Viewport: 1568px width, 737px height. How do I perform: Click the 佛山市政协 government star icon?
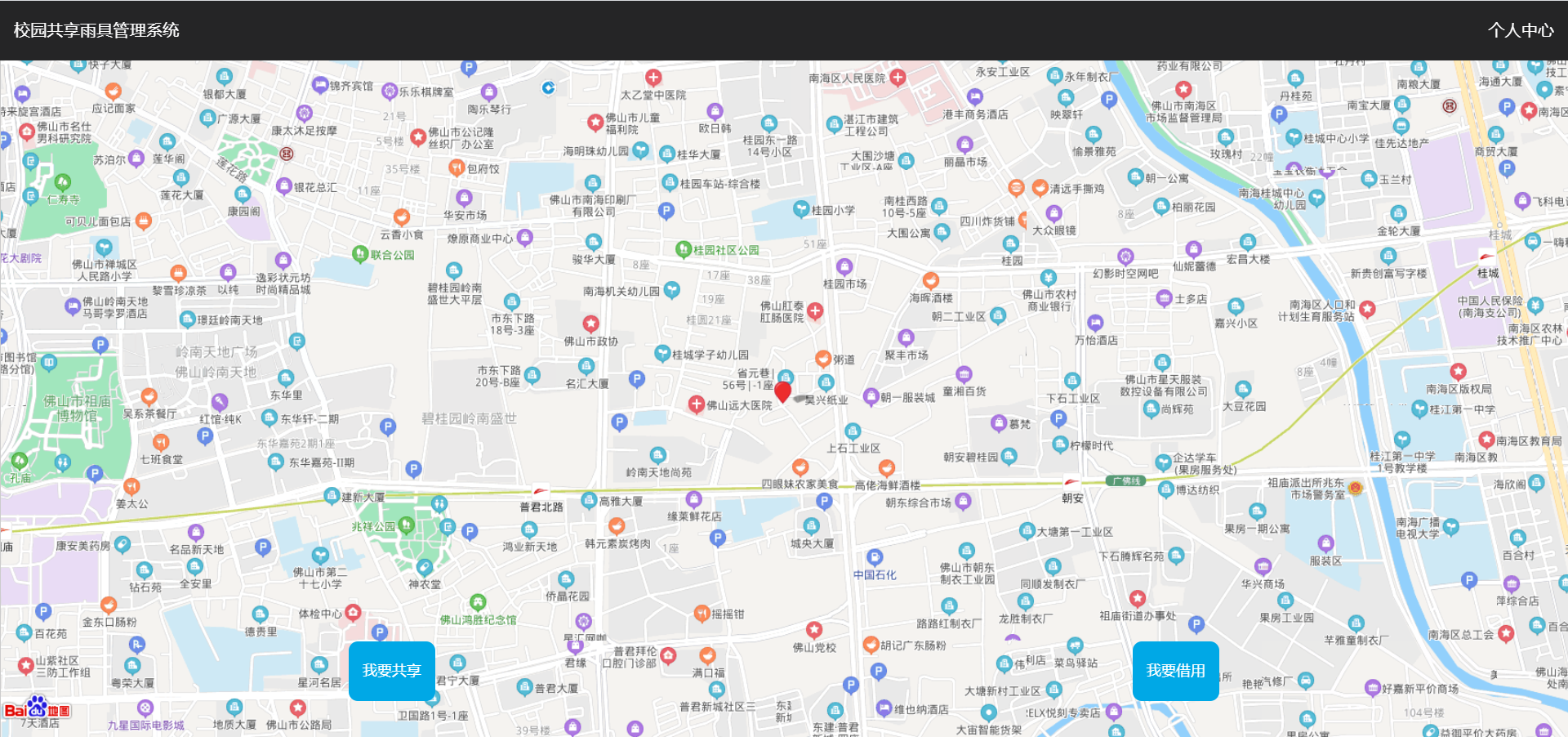[x=591, y=324]
